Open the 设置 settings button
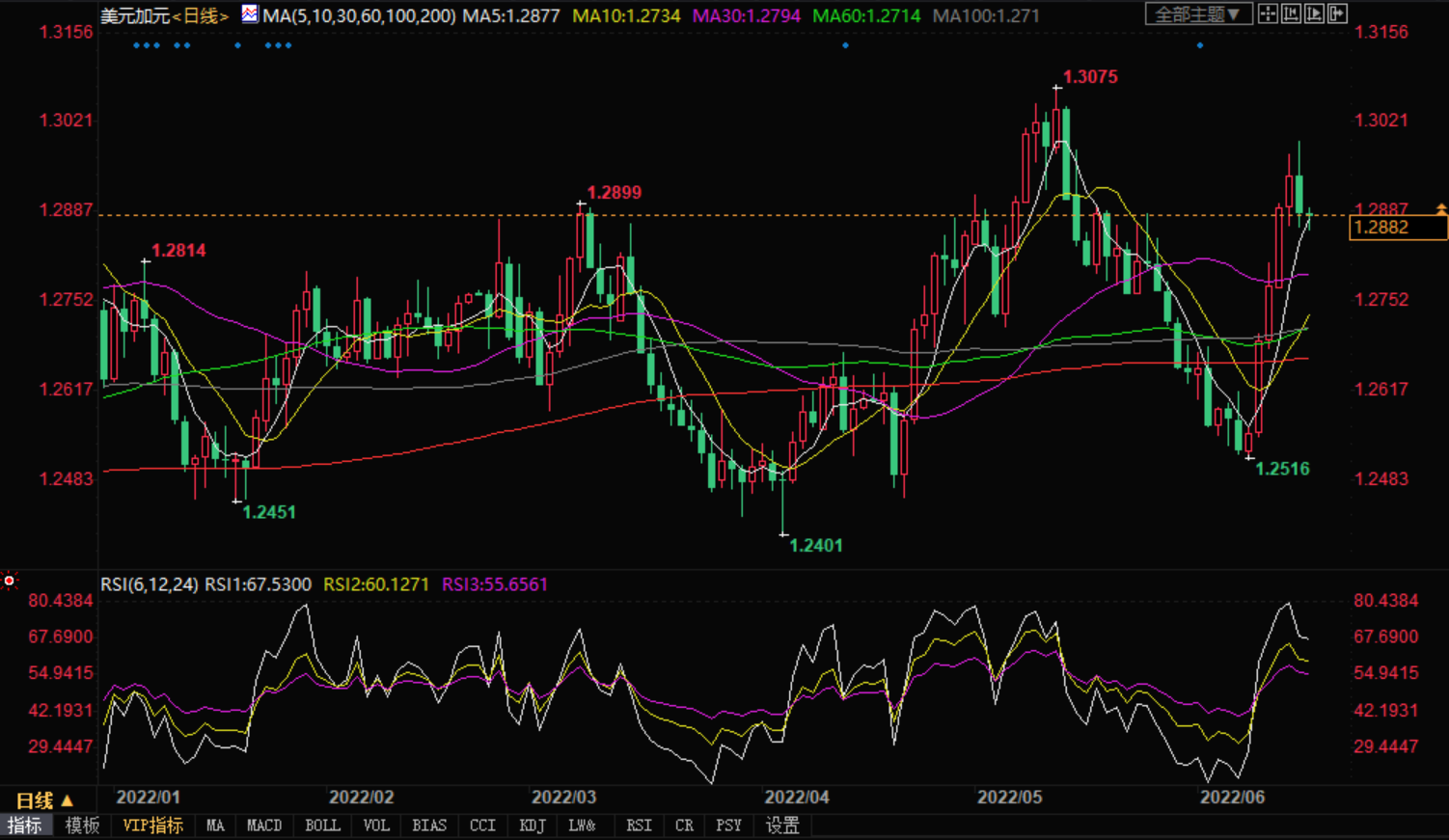1449x840 pixels. [782, 826]
